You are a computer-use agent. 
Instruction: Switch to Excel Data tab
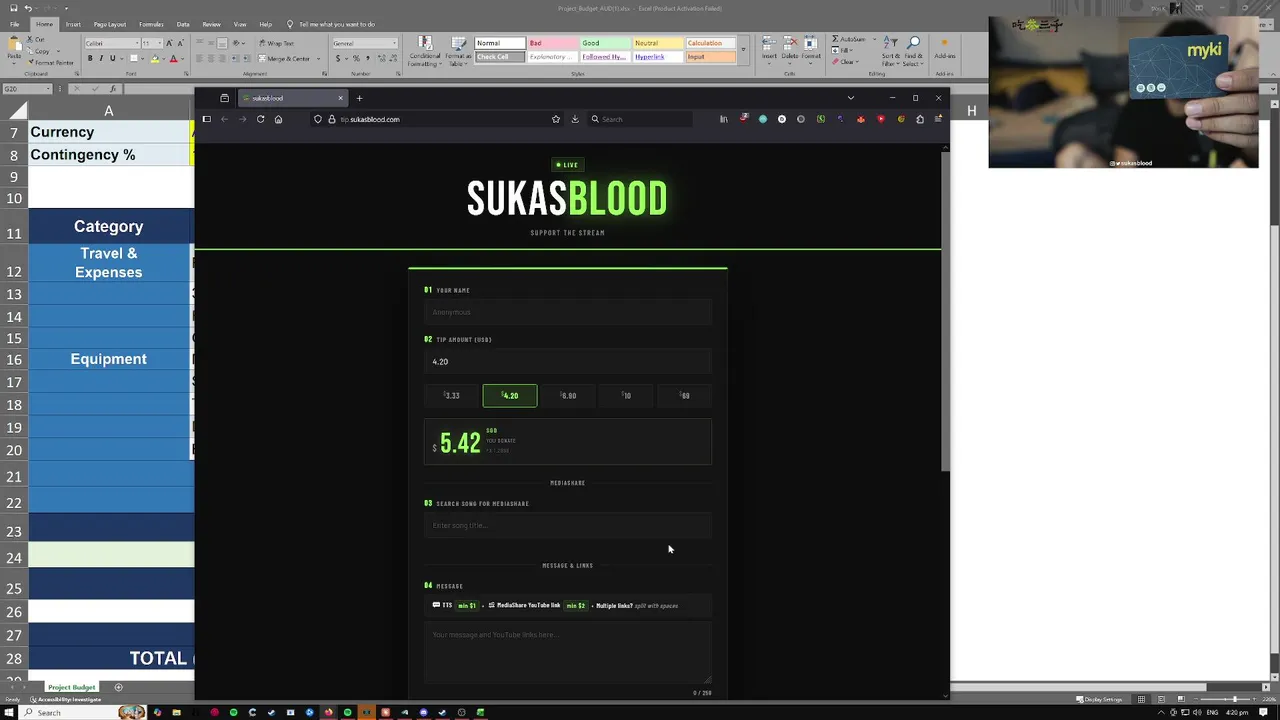point(183,24)
